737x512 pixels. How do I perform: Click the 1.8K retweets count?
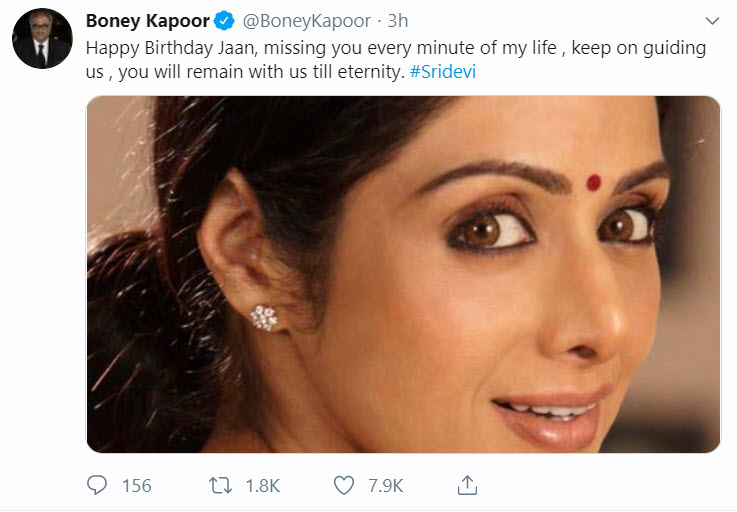click(263, 486)
